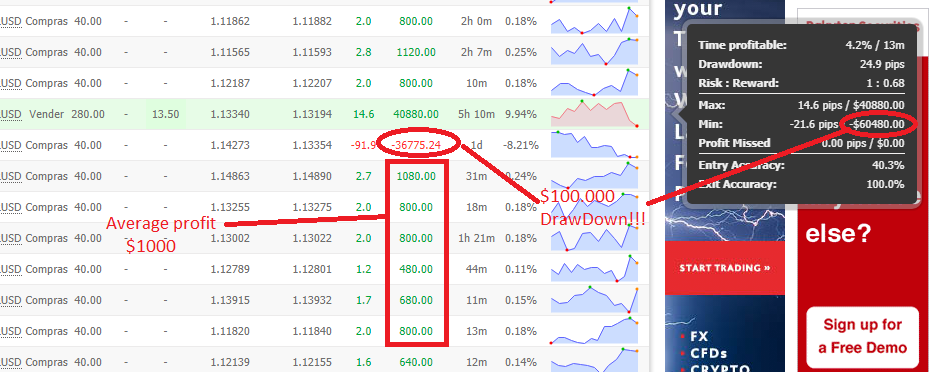The width and height of the screenshot is (939, 372).
Task: Select the open price 1.13340
Action: click(x=230, y=114)
